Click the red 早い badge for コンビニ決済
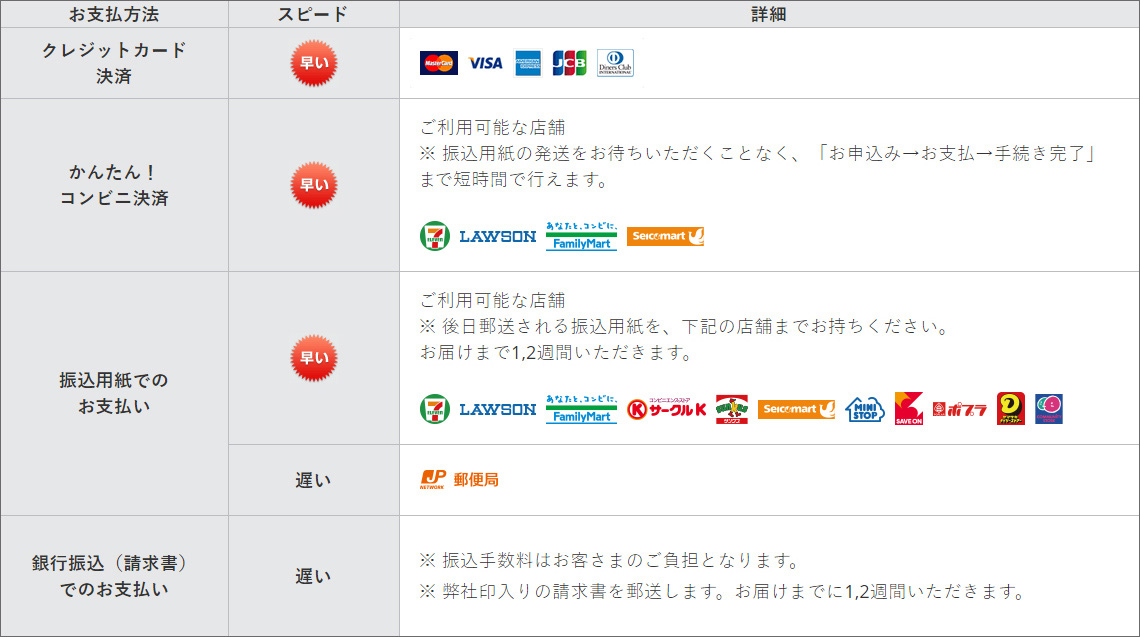Image resolution: width=1140 pixels, height=637 pixels. 314,185
